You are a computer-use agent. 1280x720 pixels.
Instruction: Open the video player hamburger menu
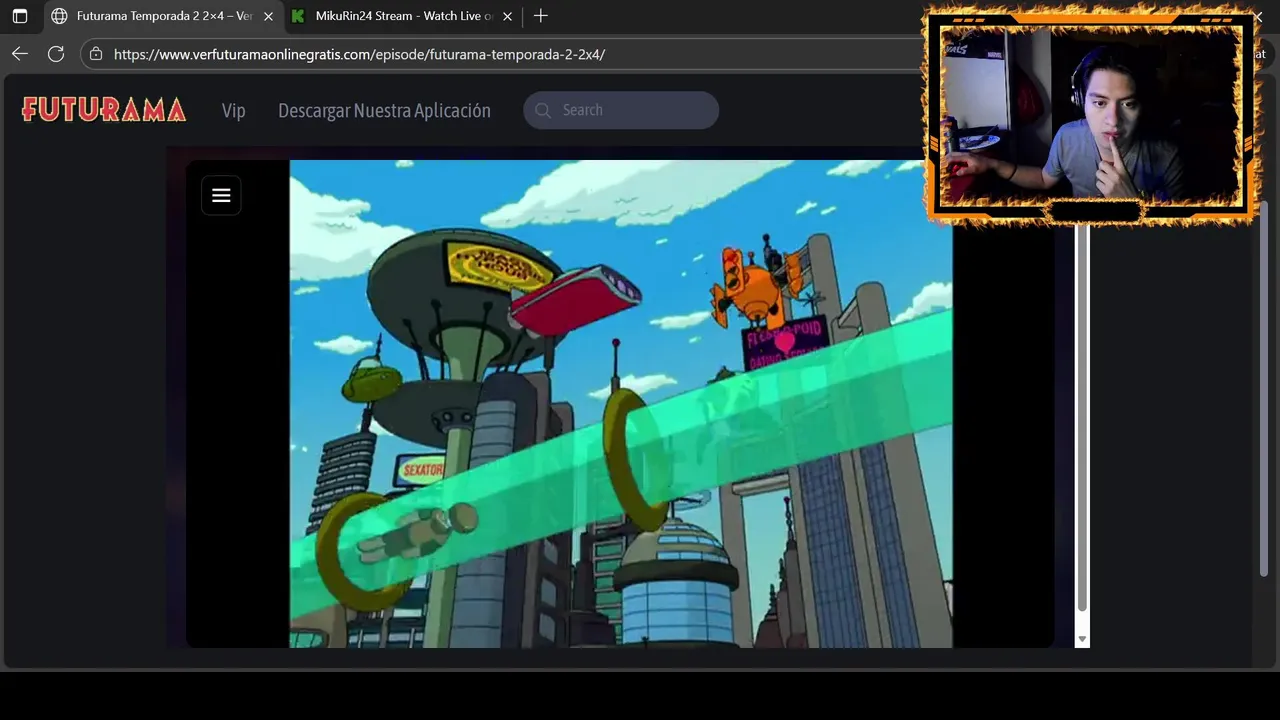click(221, 195)
